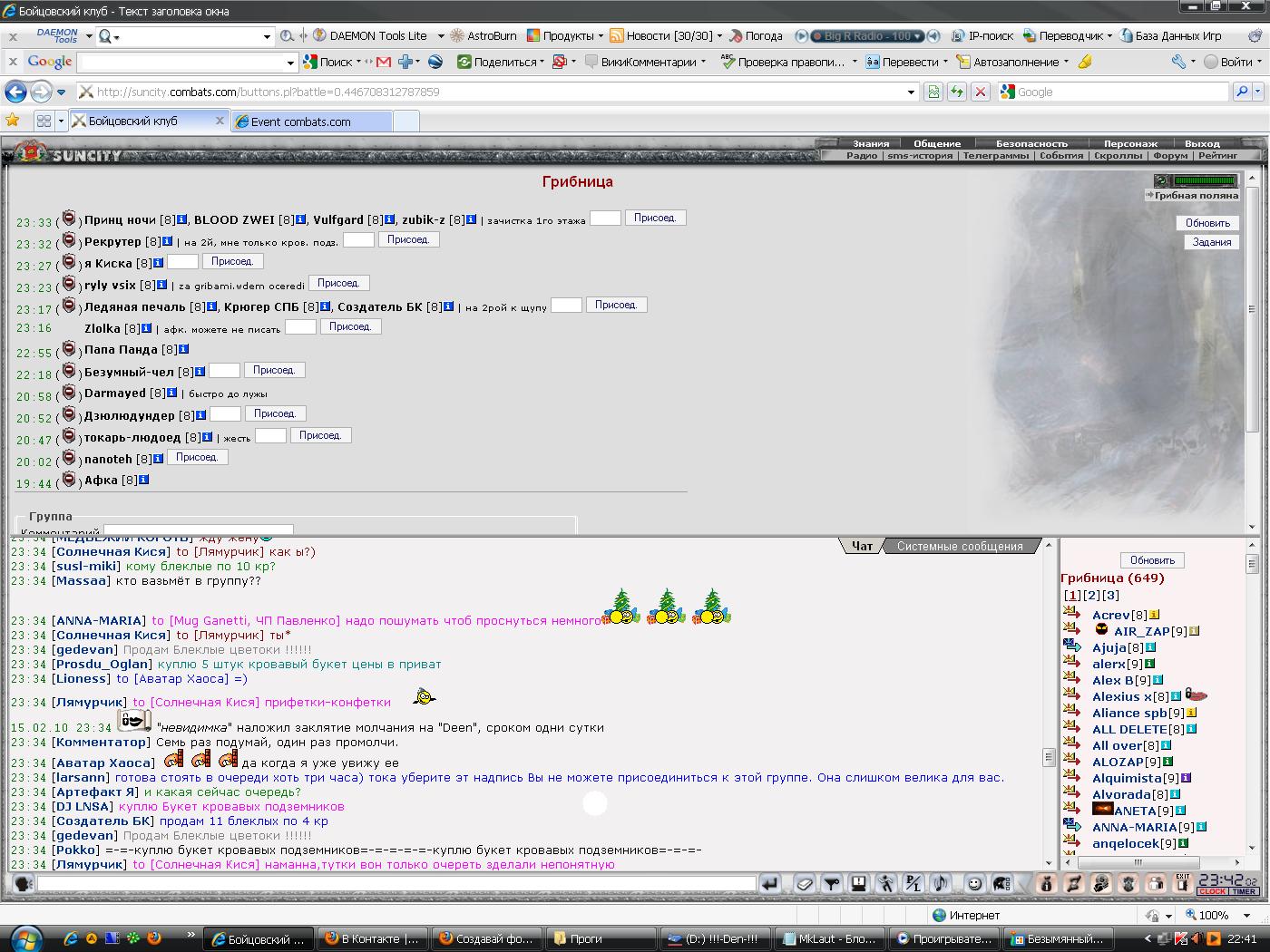Open the money bag info icon
This screenshot has width=1270, height=952.
click(1046, 883)
